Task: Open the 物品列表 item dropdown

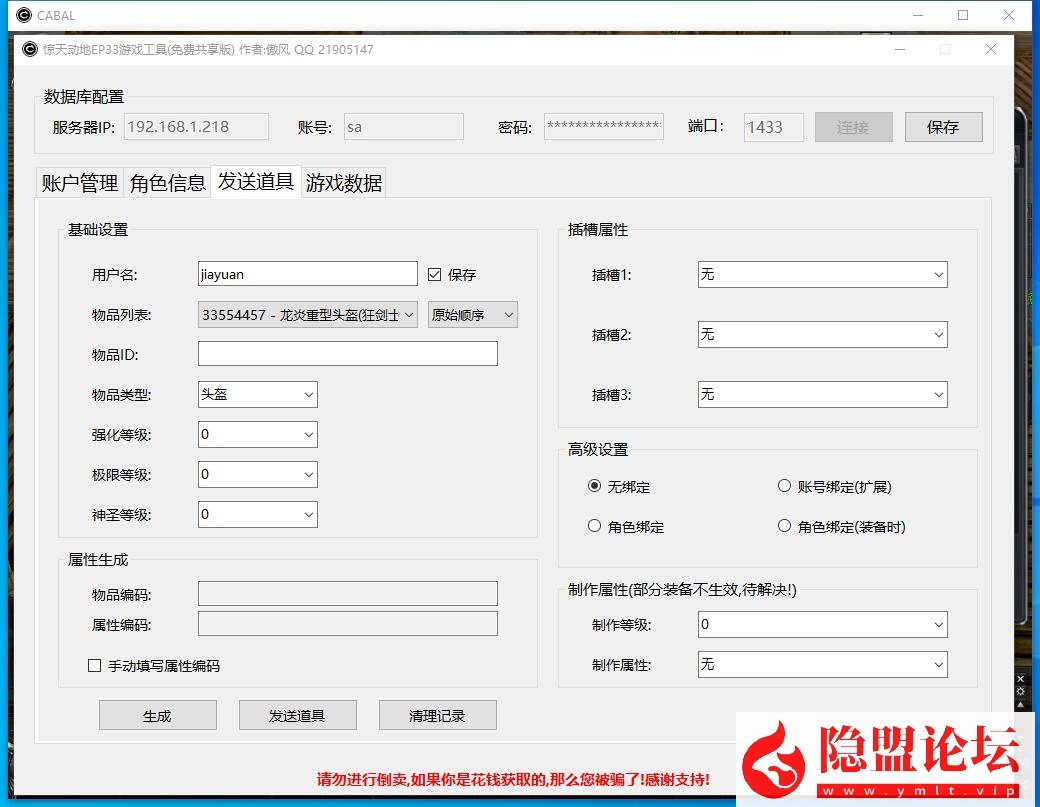Action: click(x=308, y=315)
